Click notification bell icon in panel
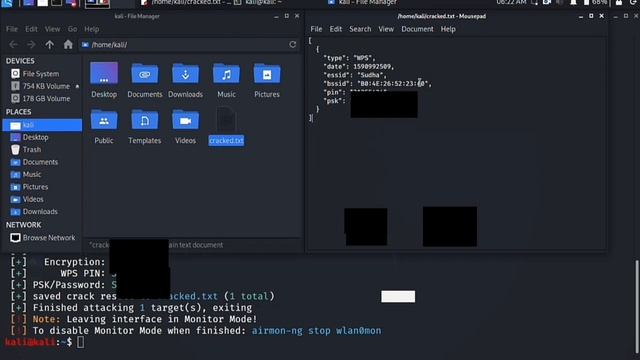The width and height of the screenshot is (640, 360). 573,2
